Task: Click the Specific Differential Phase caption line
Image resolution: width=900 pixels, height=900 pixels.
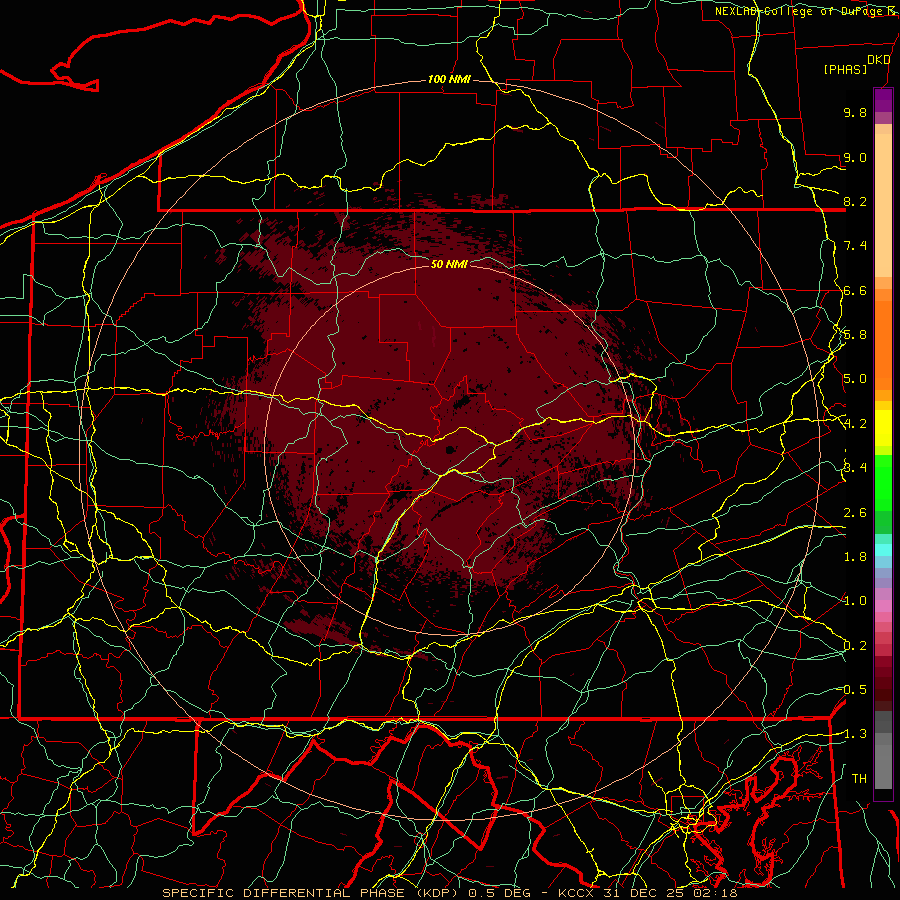Action: (x=449, y=893)
